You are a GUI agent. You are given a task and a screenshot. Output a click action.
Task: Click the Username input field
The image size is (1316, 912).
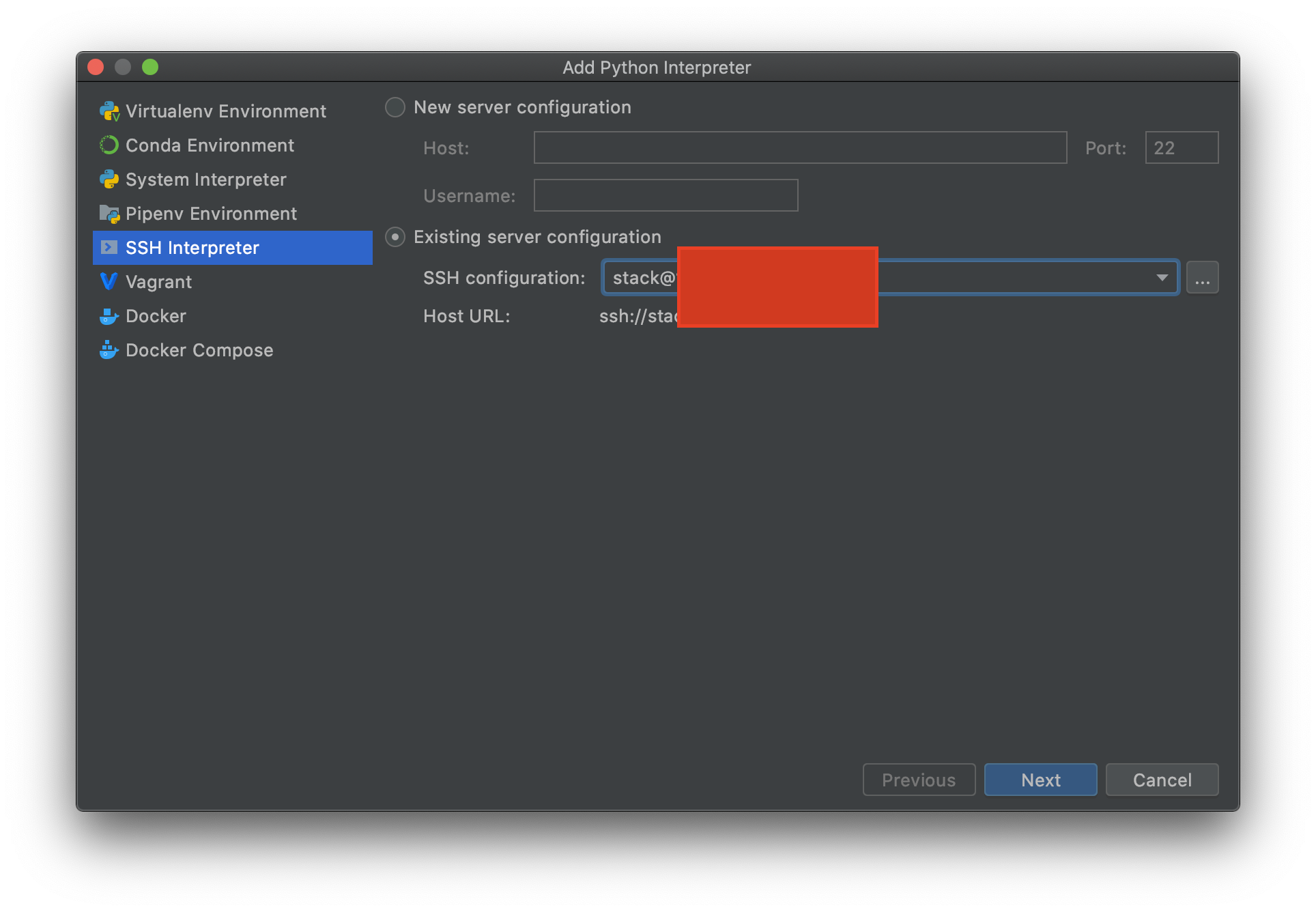click(x=666, y=195)
